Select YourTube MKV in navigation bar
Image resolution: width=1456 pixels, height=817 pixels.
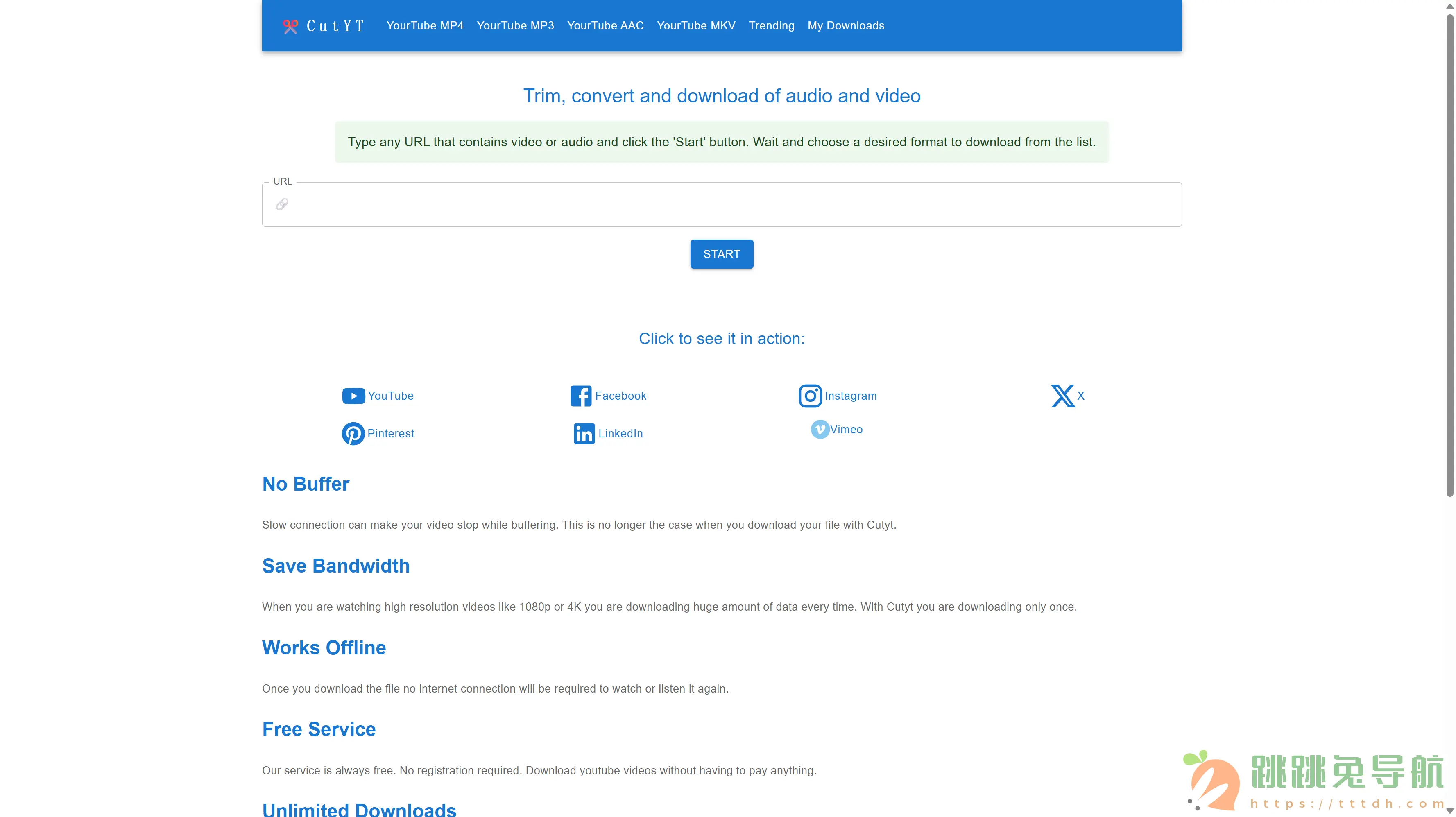tap(696, 26)
